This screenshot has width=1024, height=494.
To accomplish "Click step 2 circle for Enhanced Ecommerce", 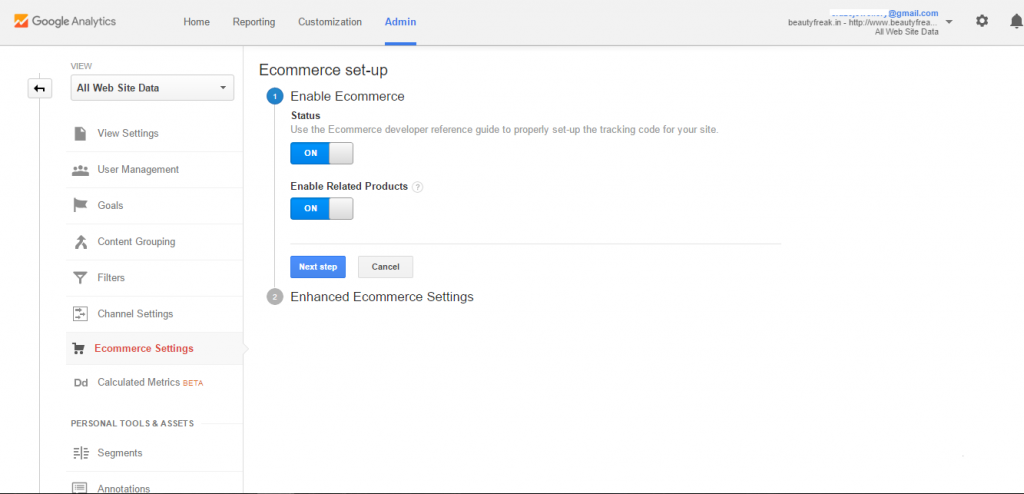I will pyautogui.click(x=275, y=297).
